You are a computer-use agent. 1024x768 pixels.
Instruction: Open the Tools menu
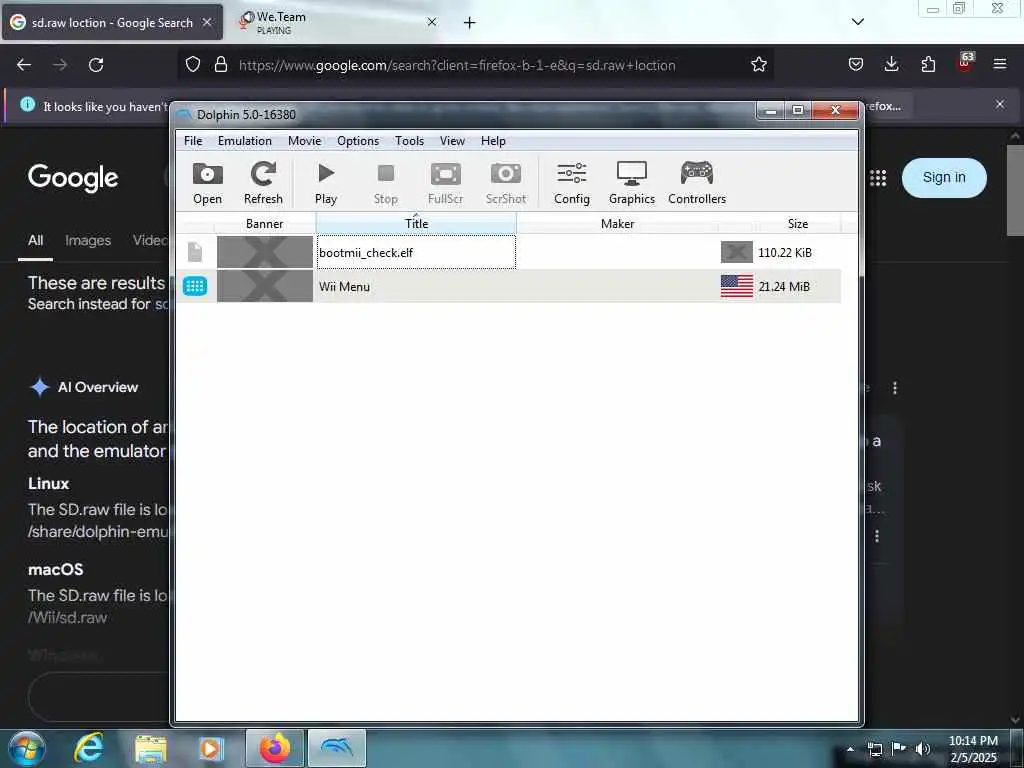click(x=409, y=141)
